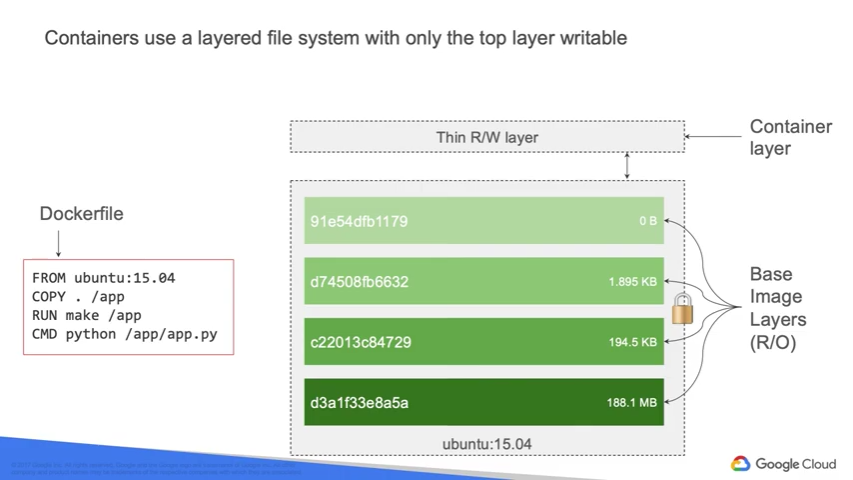853x480 pixels.
Task: Click the Container layer label
Action: coord(790,137)
